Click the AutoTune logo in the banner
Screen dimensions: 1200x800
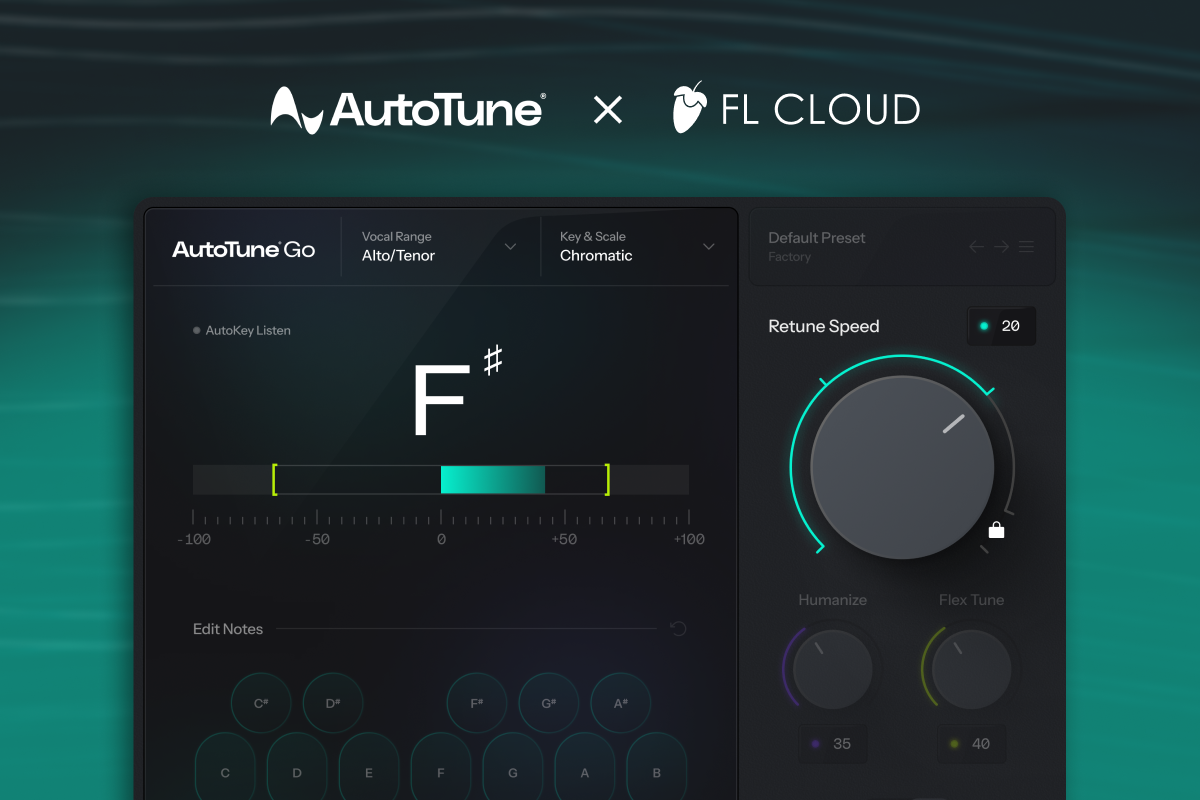(407, 109)
